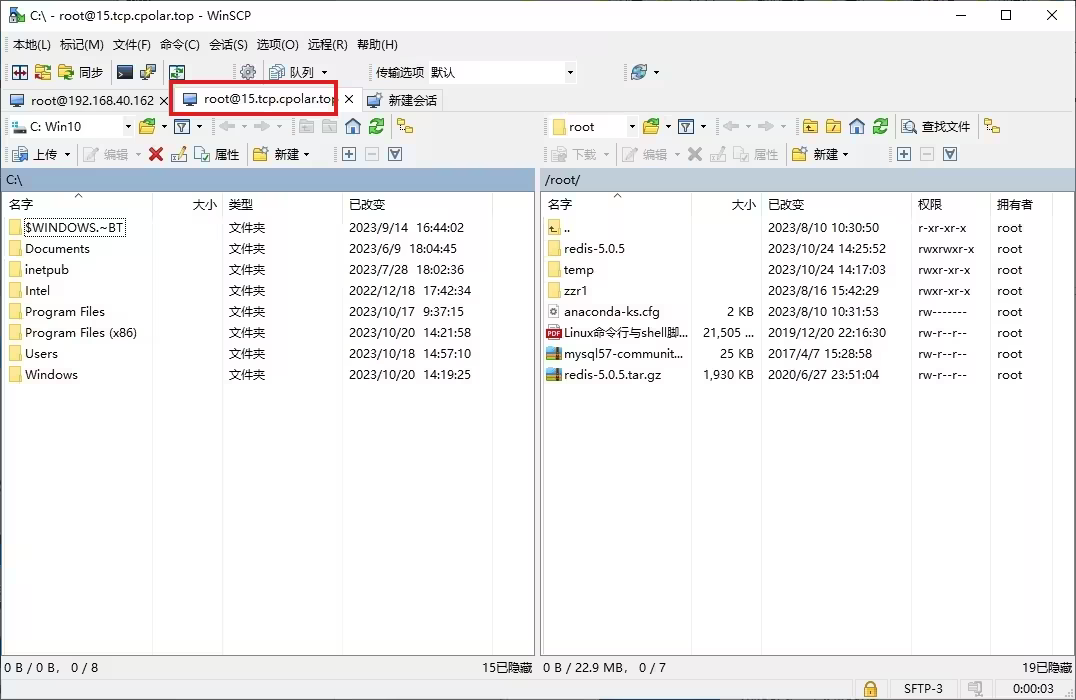The image size is (1076, 700).
Task: Click the keep remote directory up to date icon
Action: 177,72
